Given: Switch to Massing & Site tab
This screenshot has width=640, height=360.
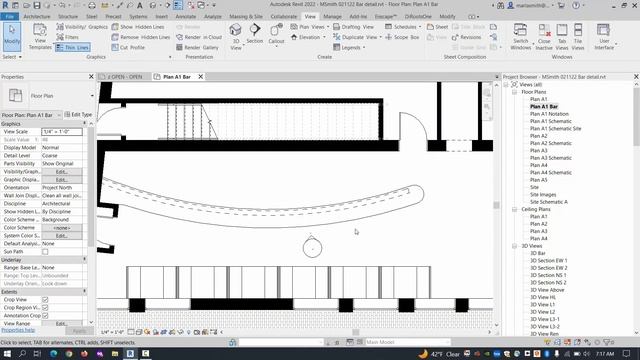Looking at the screenshot, I should point(246,16).
